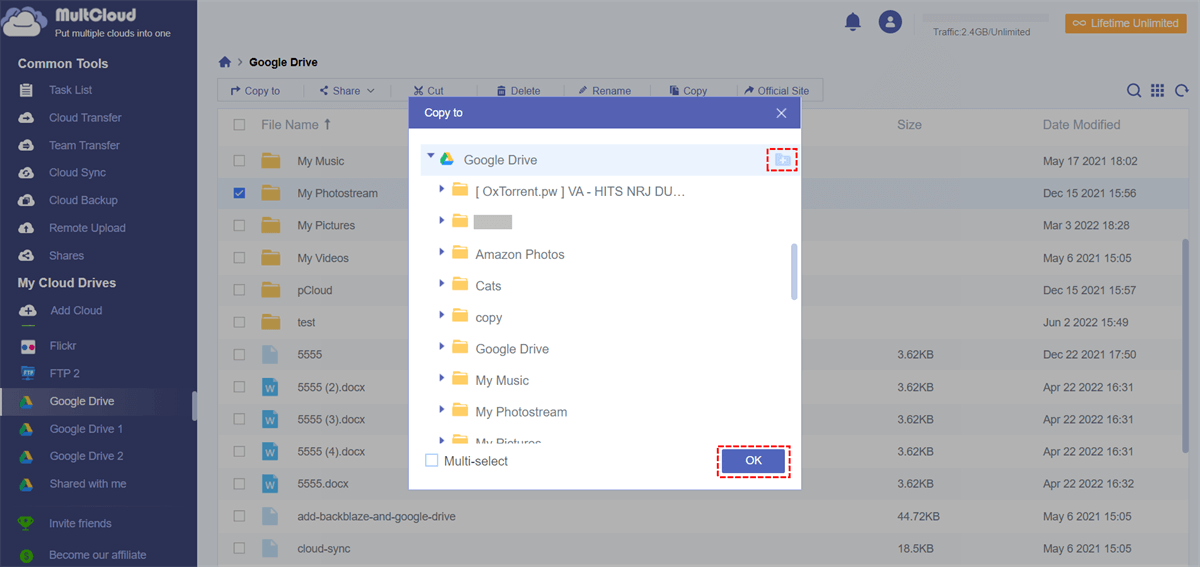Check the cloud-sync file checkbox

coord(239,549)
